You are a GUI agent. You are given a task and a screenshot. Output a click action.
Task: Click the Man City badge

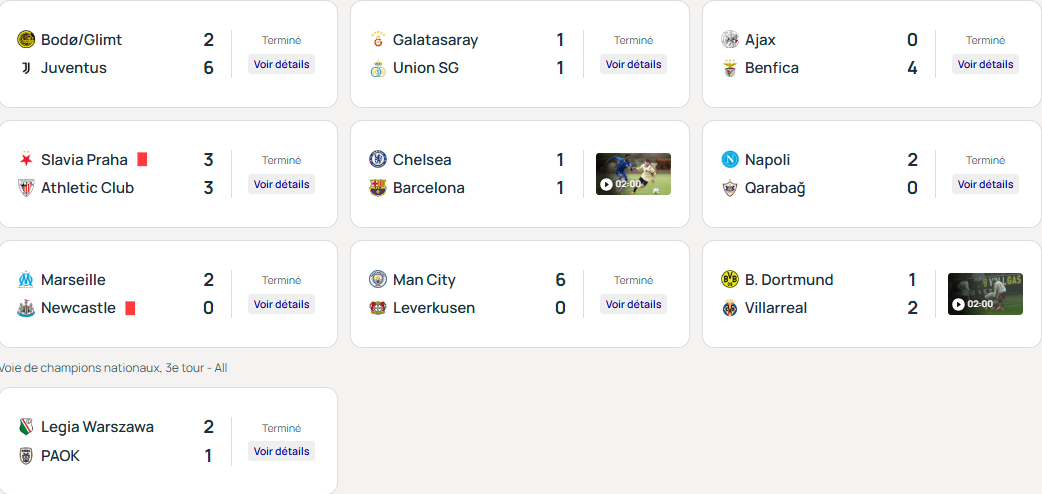[x=378, y=280]
